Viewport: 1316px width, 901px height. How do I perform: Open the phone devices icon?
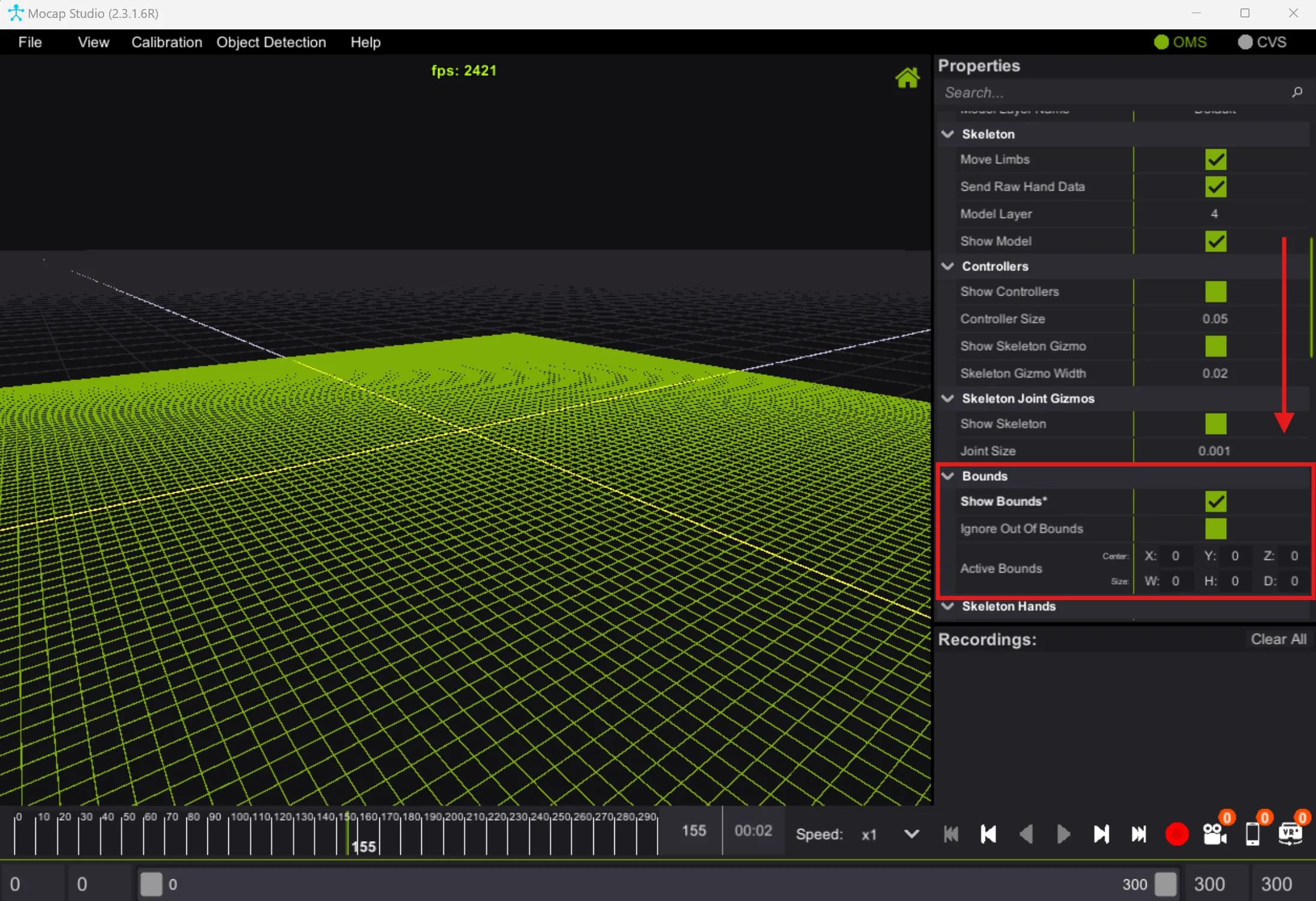point(1252,834)
